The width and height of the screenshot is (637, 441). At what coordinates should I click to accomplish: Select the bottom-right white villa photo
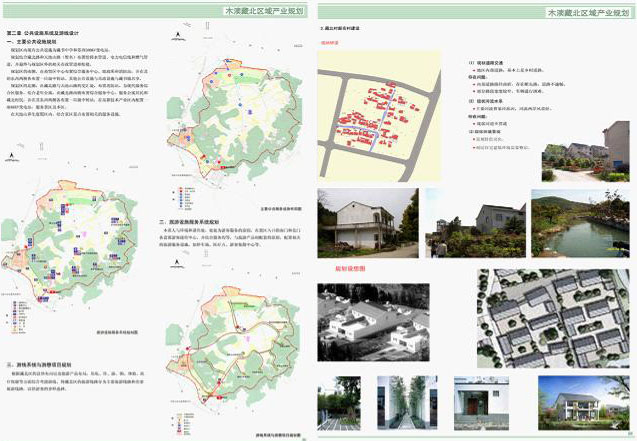[583, 402]
